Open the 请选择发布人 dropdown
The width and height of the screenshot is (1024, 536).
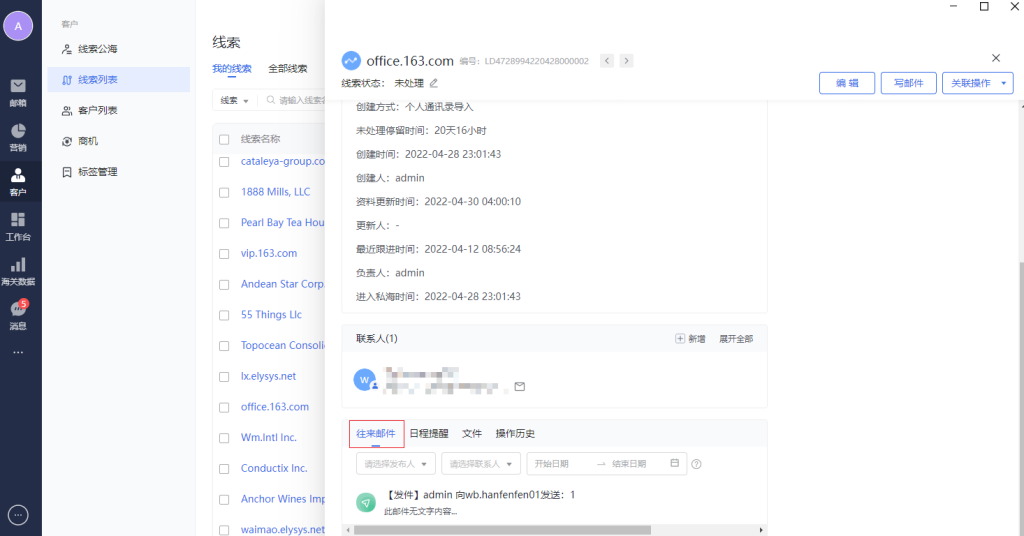pos(396,464)
